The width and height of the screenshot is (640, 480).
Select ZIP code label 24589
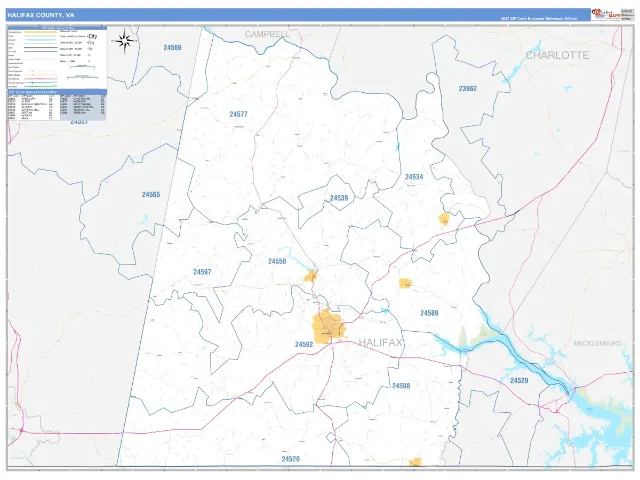pos(429,313)
